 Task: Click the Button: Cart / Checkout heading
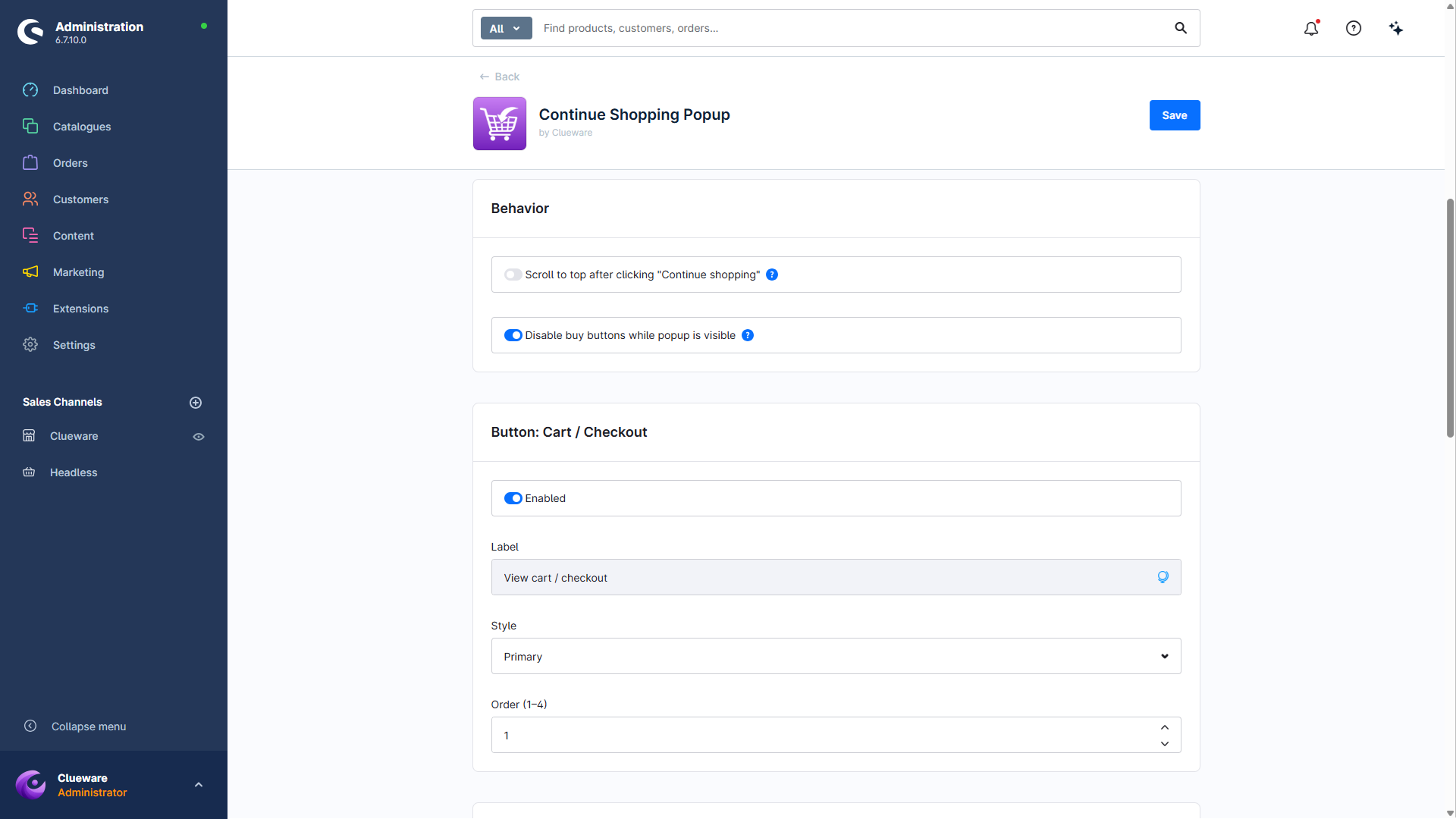click(x=569, y=432)
